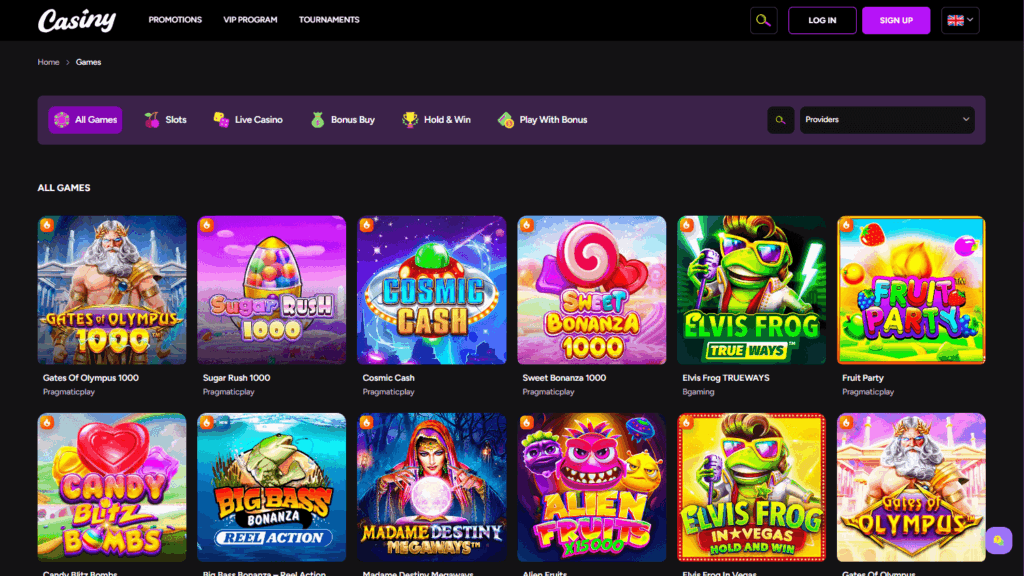This screenshot has height=576, width=1024.
Task: Click the Bonus Buy money bag icon
Action: [317, 120]
